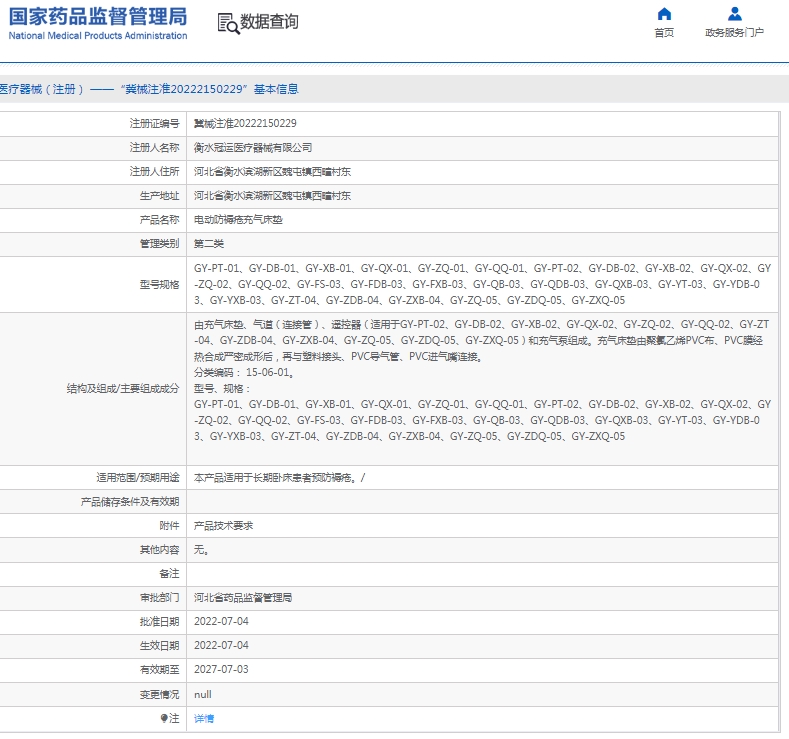Viewport: 789px width, 739px height.
Task: Click the 管理类别 row label
Action: [x=160, y=244]
